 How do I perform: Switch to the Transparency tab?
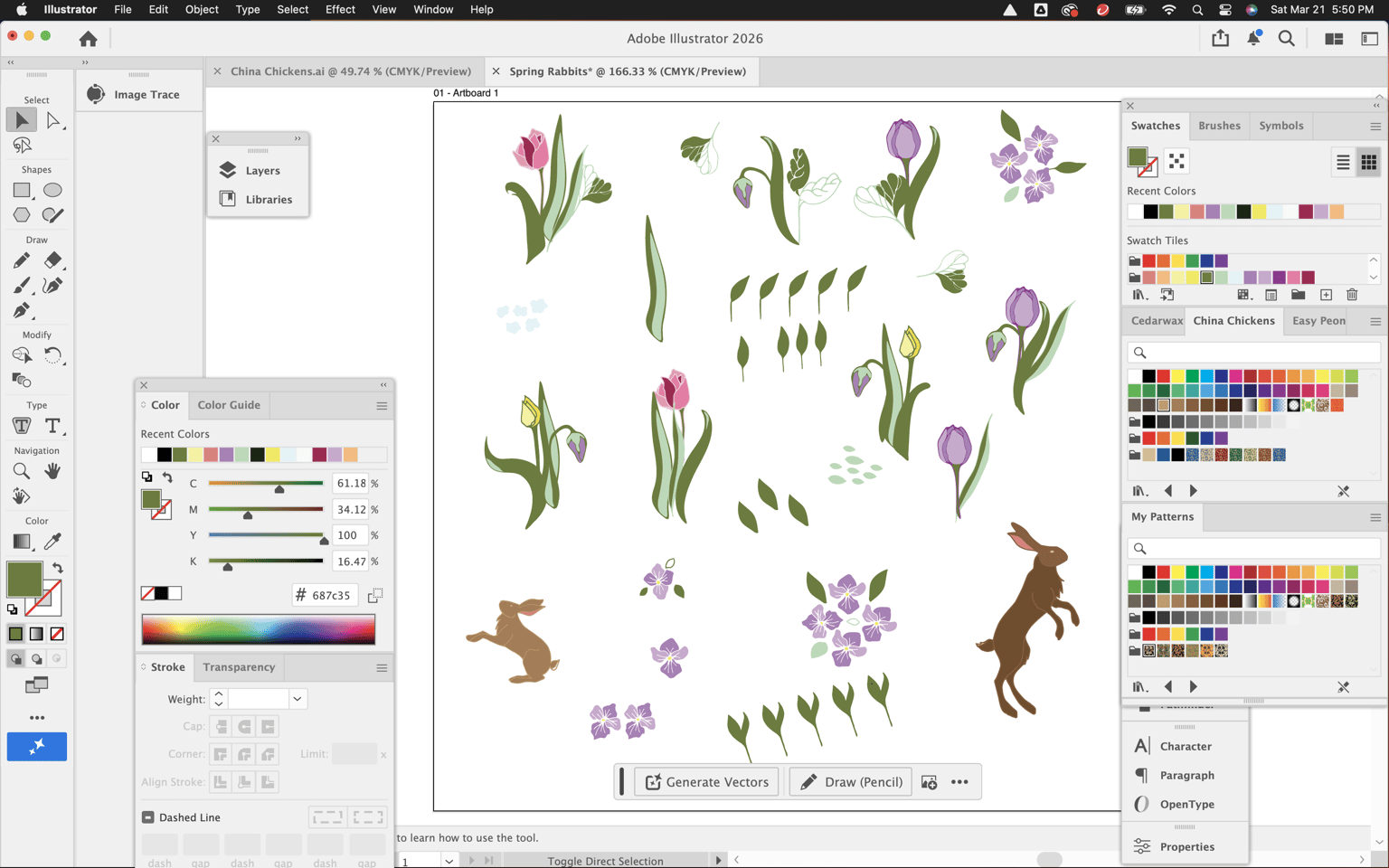point(239,667)
